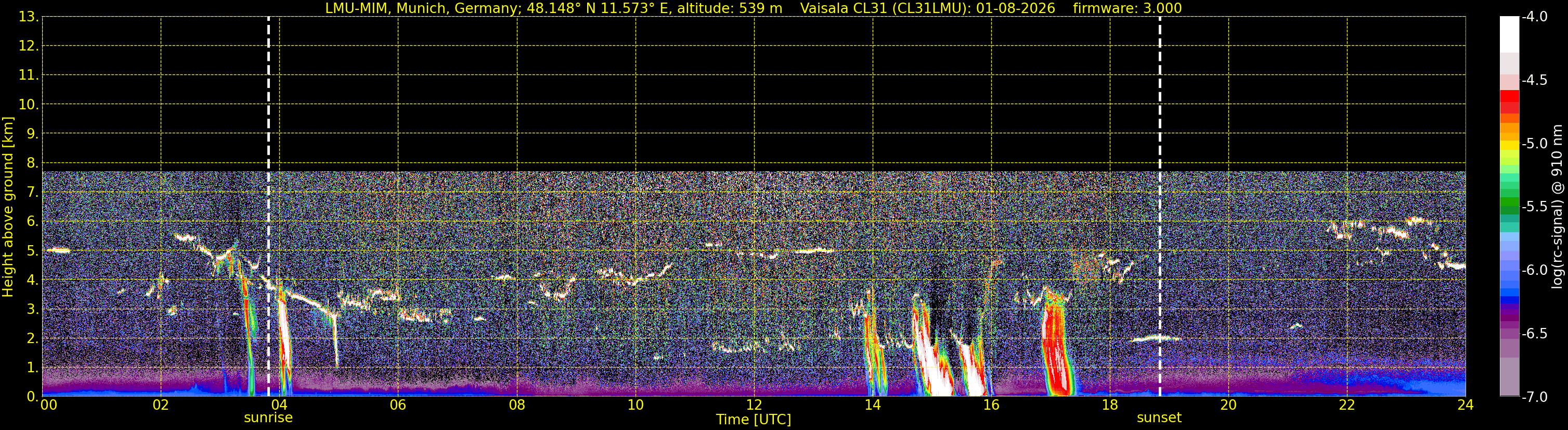
Task: Click the '16' time axis tick label
Action: pyautogui.click(x=991, y=405)
